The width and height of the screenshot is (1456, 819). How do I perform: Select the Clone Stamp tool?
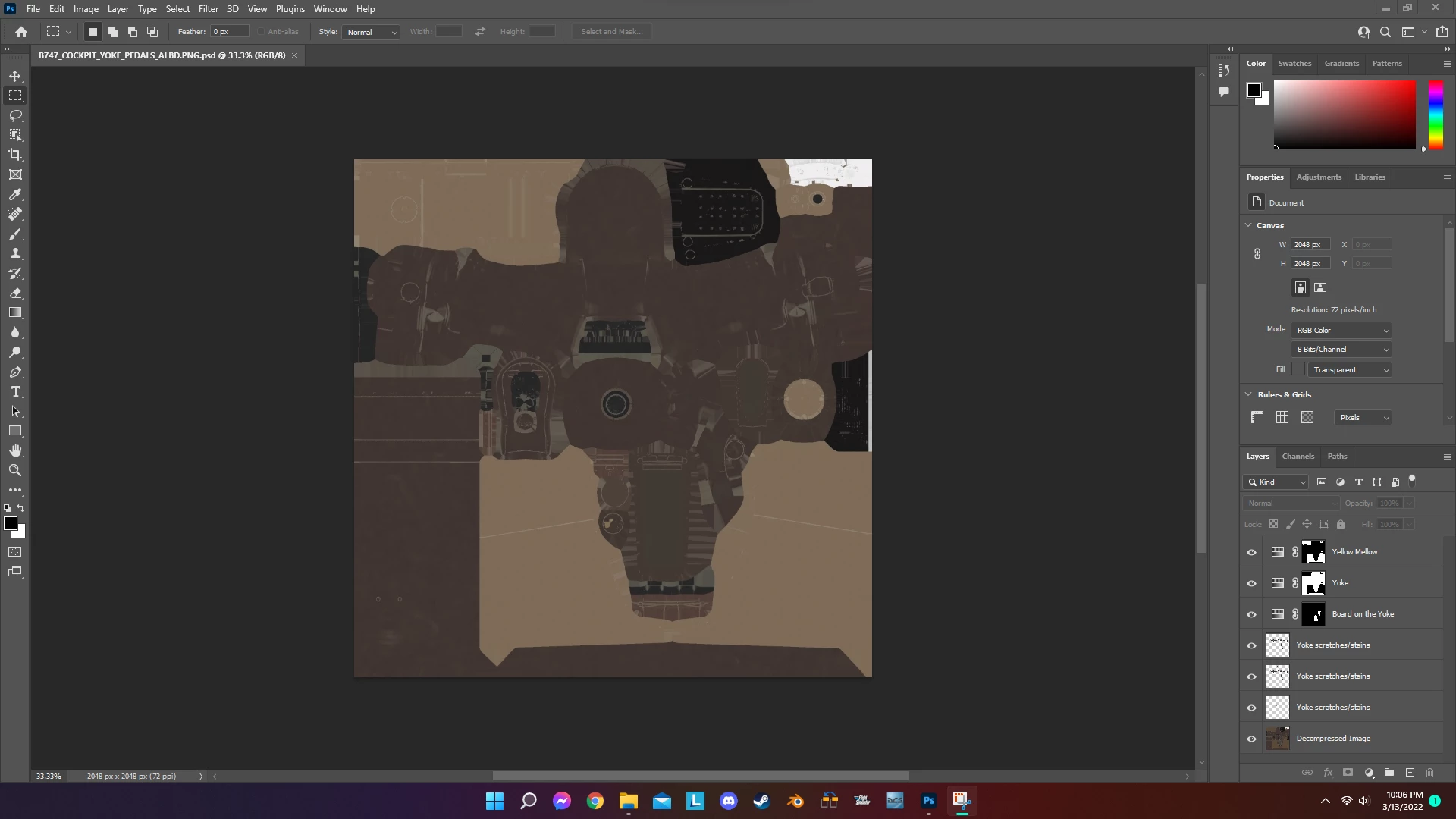pos(15,253)
